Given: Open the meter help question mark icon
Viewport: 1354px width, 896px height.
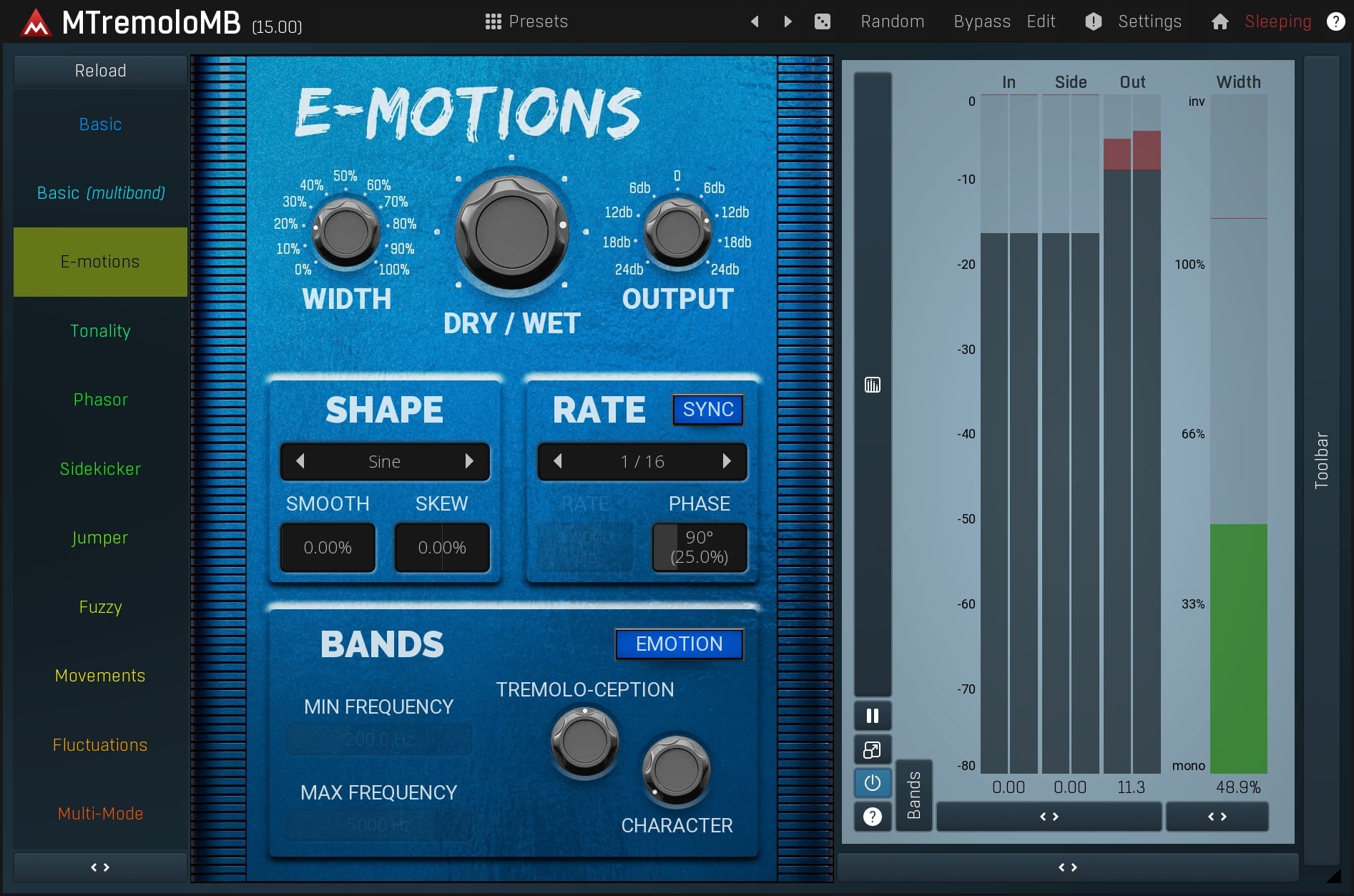Looking at the screenshot, I should (872, 817).
